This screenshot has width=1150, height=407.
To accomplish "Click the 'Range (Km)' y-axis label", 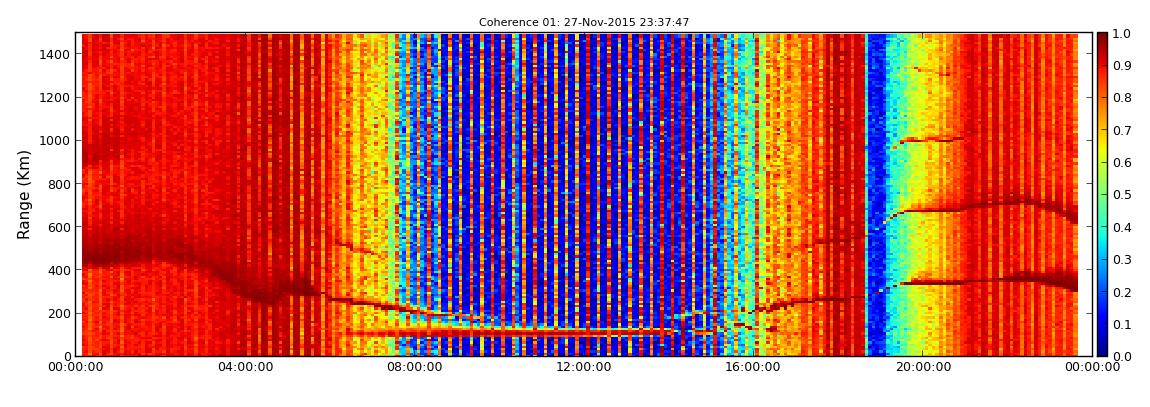I will click(x=24, y=194).
